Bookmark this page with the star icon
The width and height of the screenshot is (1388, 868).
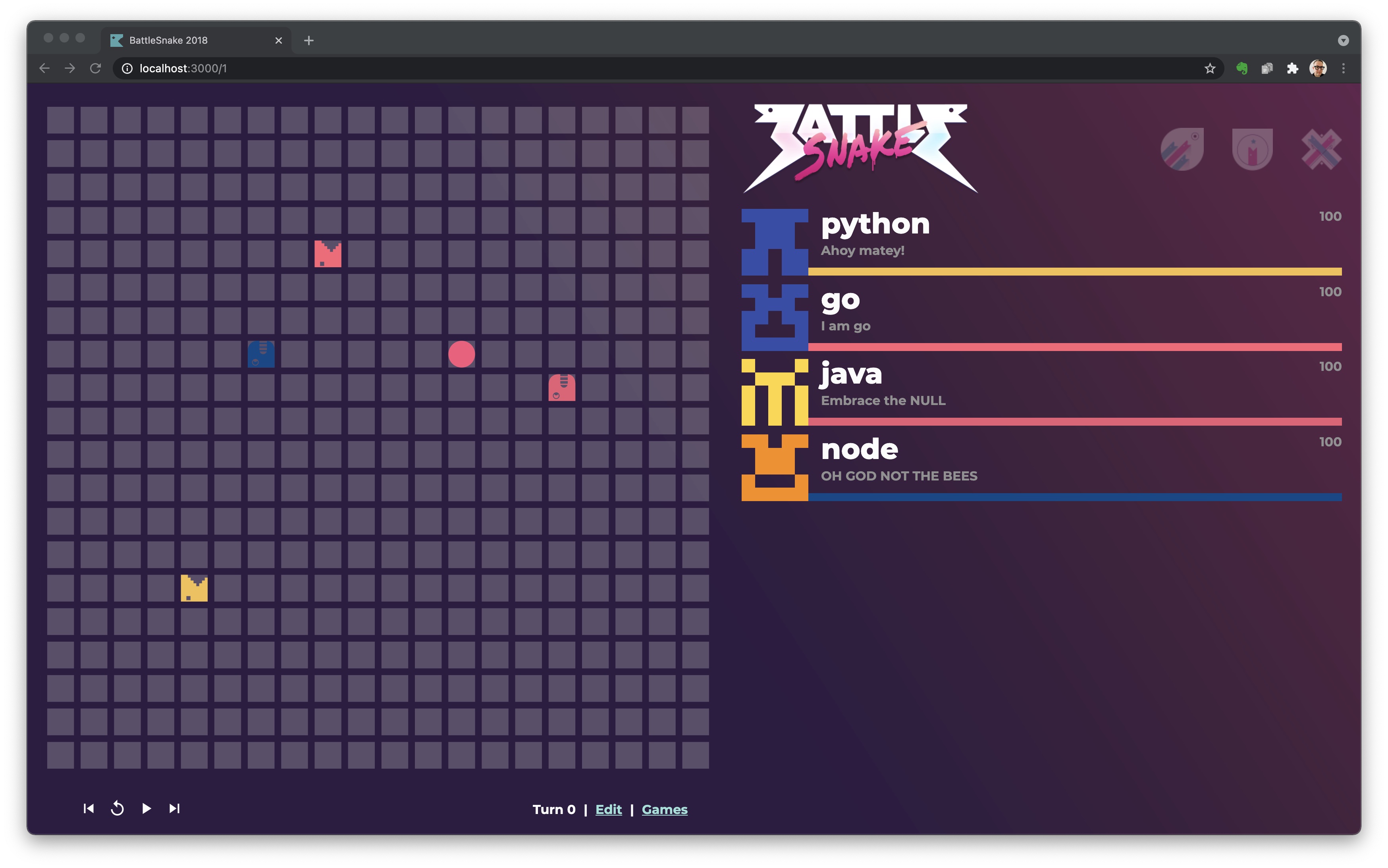coord(1209,69)
